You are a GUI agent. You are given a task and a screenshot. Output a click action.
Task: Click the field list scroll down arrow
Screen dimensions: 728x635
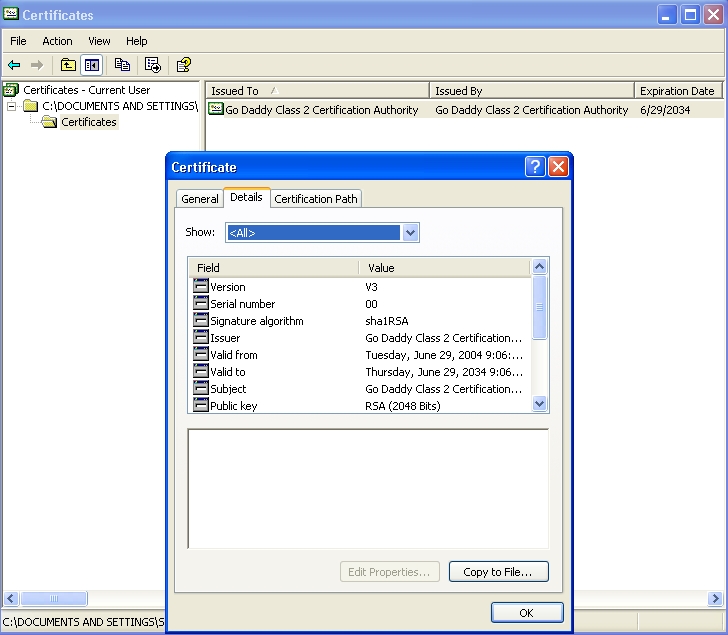540,403
